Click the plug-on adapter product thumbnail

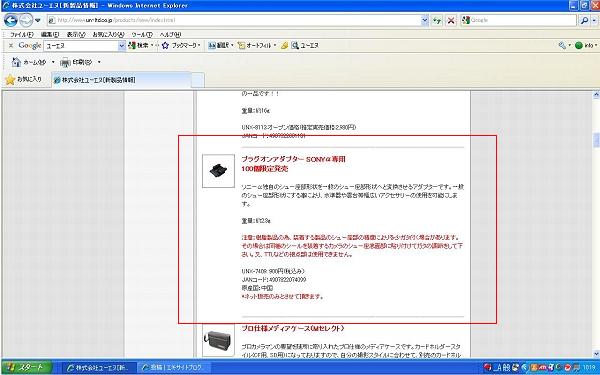[x=218, y=171]
